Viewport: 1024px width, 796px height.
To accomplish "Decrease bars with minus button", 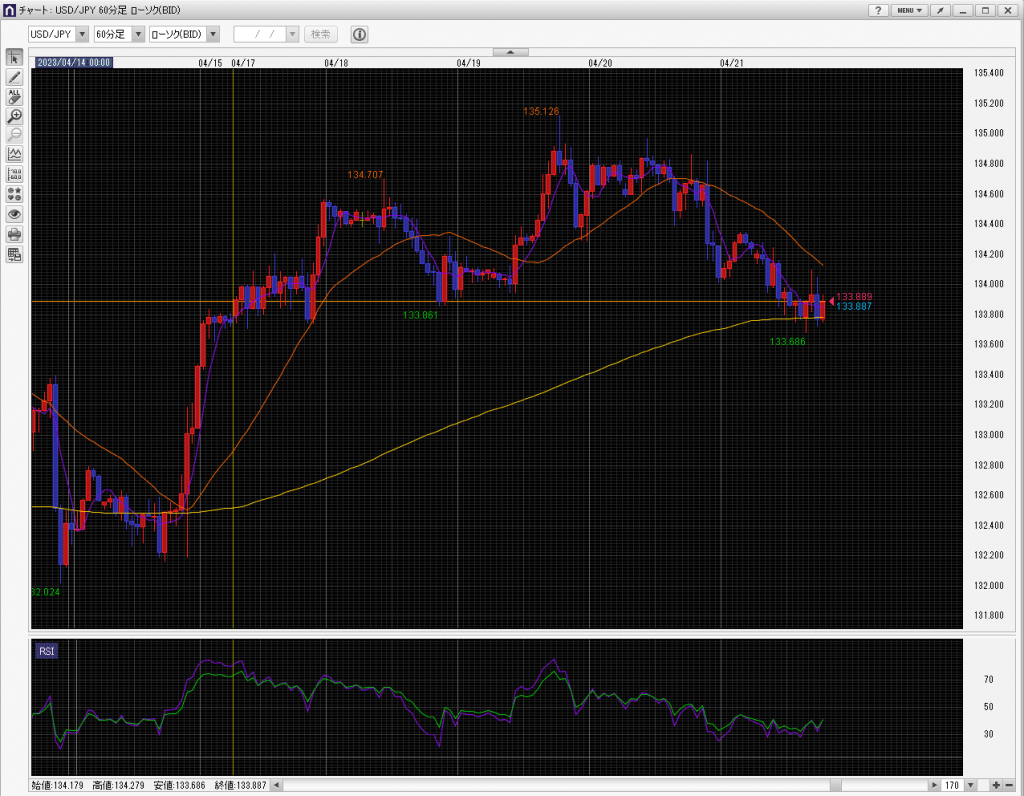I will click(x=1009, y=785).
